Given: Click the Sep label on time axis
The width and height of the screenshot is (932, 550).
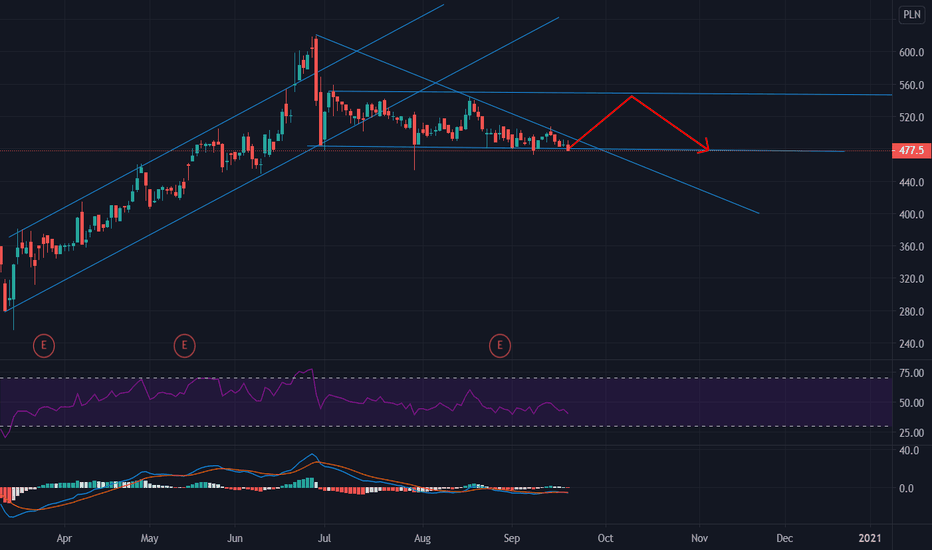Looking at the screenshot, I should [x=511, y=538].
